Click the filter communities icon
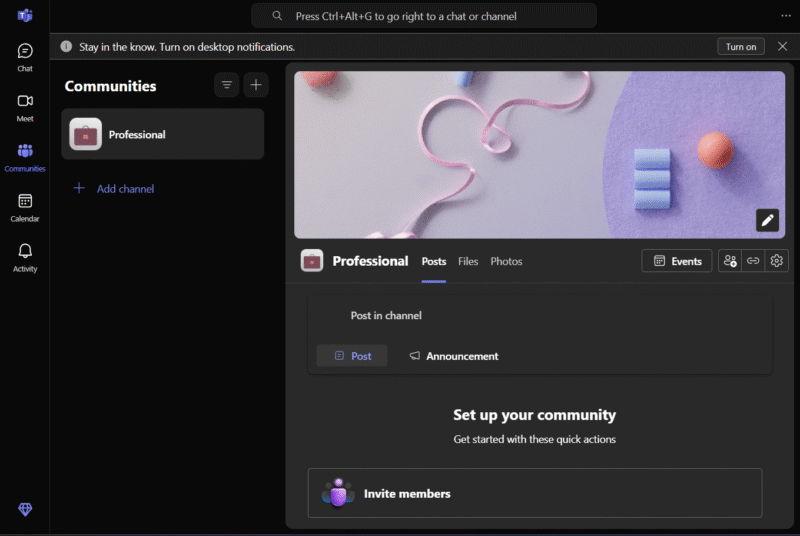The width and height of the screenshot is (800, 536). coord(227,86)
